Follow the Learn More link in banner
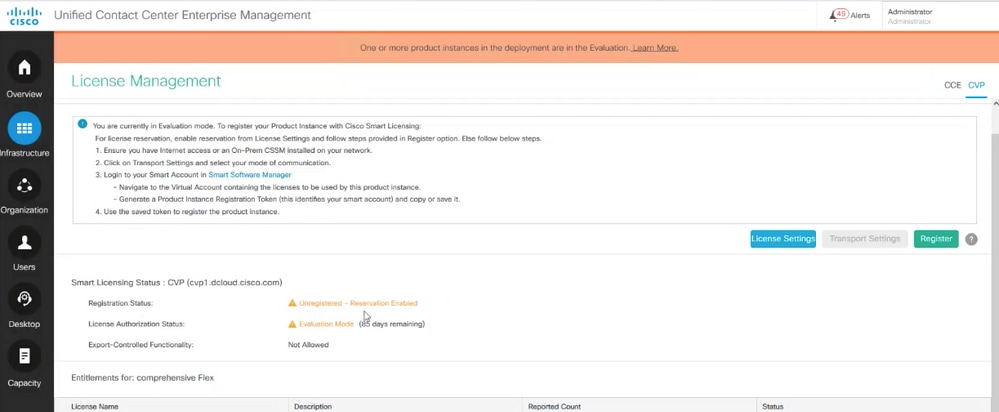The image size is (999, 412). coord(655,48)
